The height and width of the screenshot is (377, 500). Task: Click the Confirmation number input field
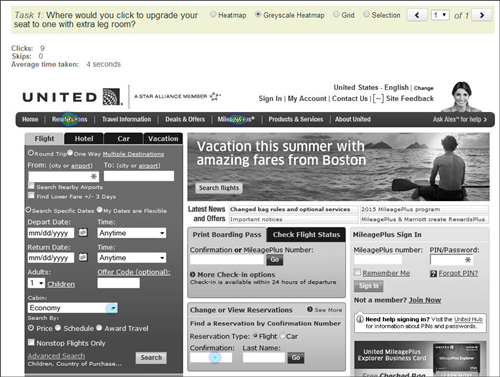pyautogui.click(x=211, y=358)
